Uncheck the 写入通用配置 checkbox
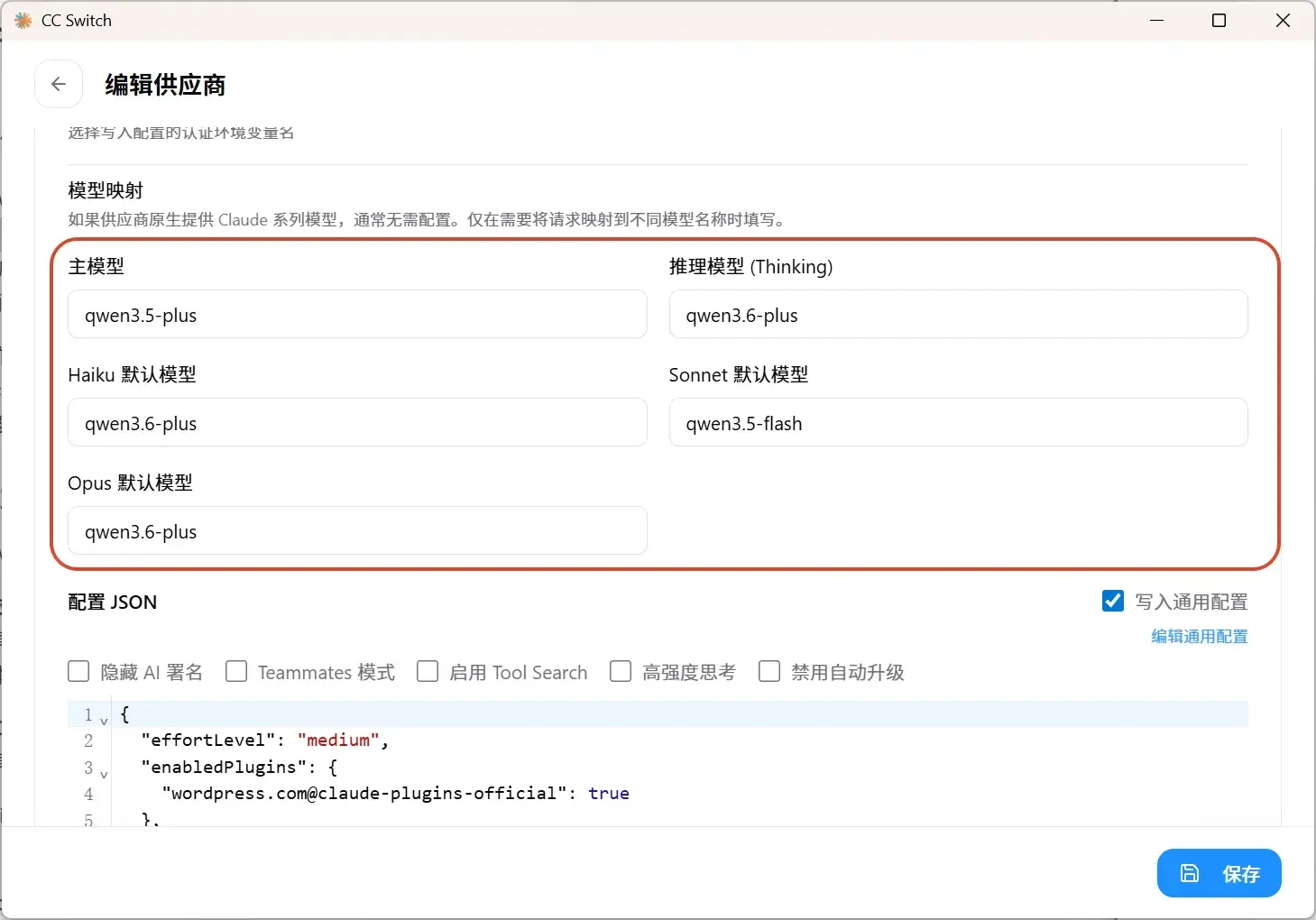 coord(1113,601)
